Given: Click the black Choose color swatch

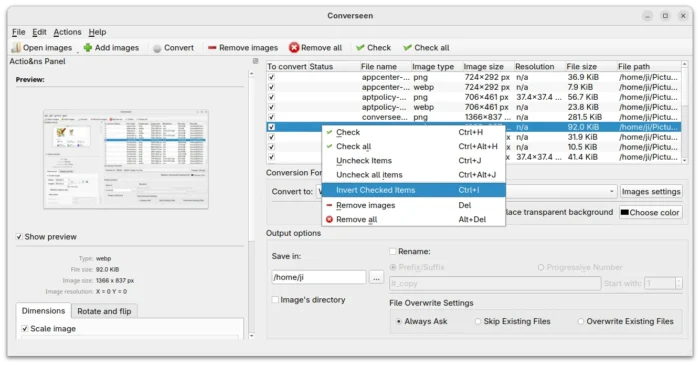Looking at the screenshot, I should pos(625,212).
